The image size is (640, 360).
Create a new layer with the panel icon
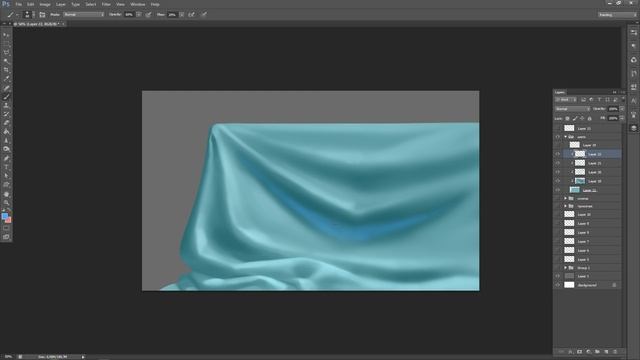click(606, 351)
